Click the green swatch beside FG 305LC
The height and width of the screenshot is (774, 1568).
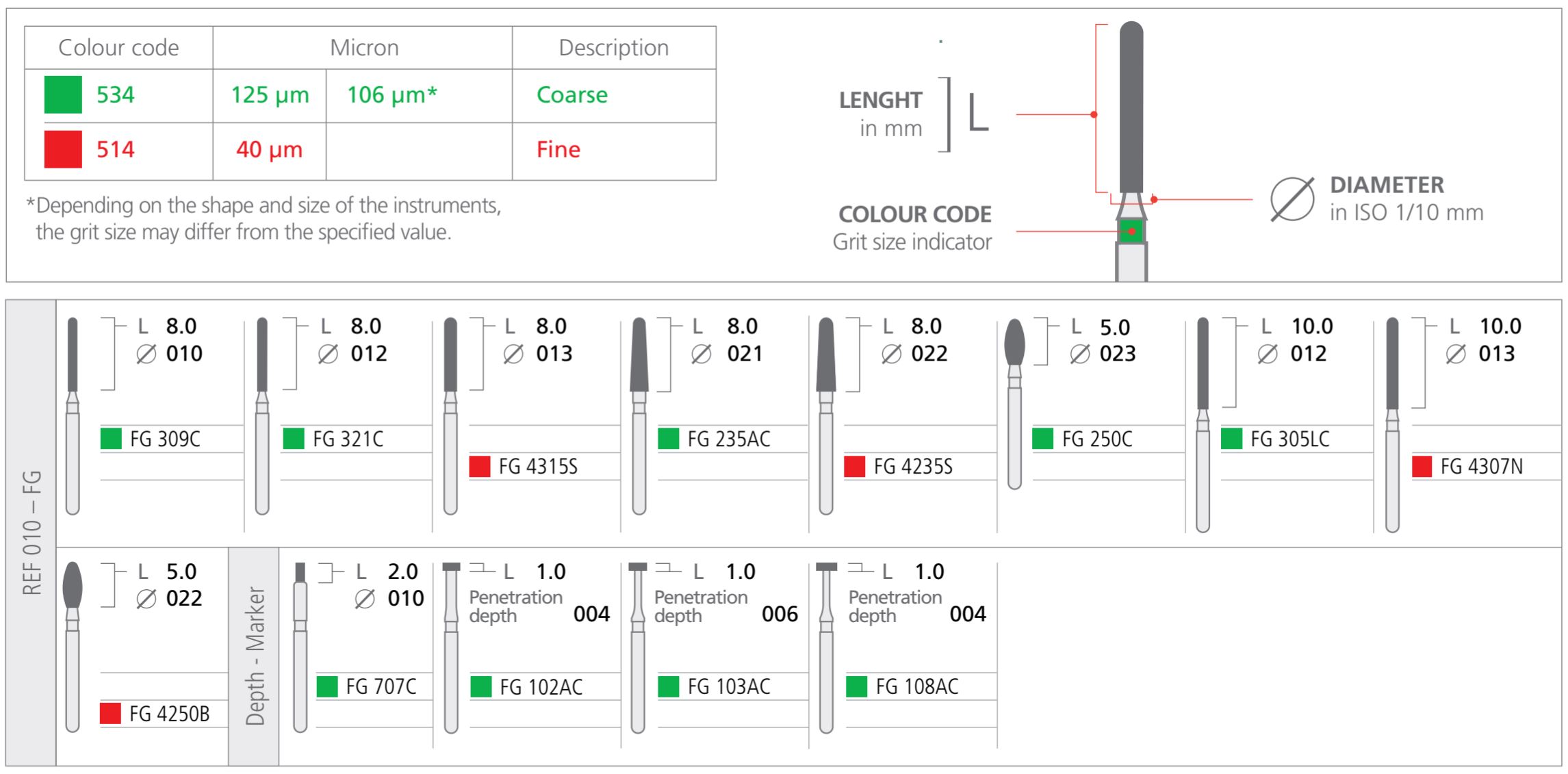[x=1231, y=439]
